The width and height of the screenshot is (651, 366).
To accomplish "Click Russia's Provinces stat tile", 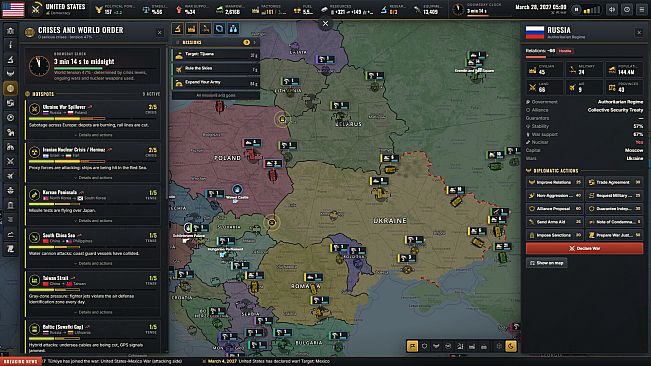I will pos(625,87).
